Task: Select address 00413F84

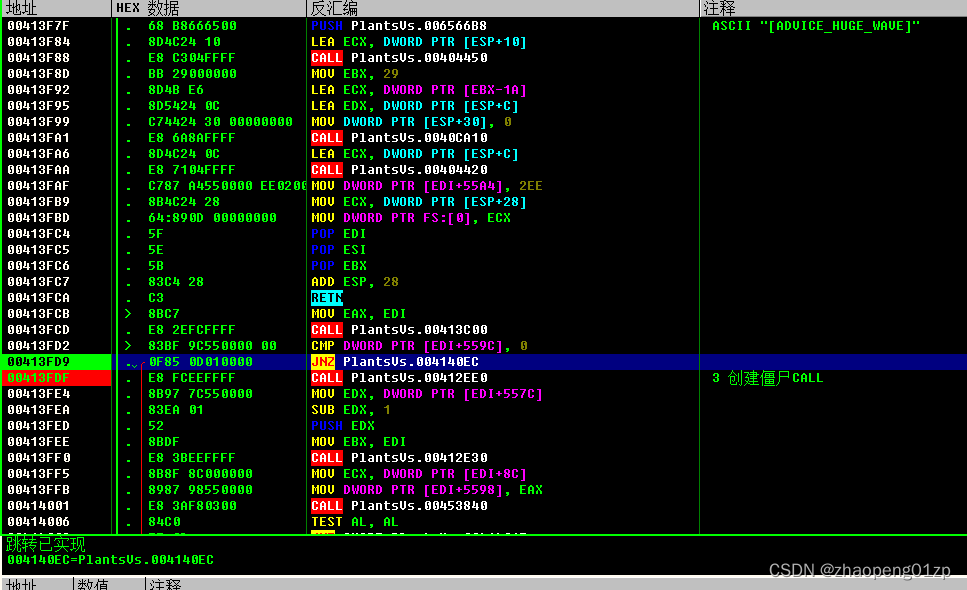Action: coord(38,42)
